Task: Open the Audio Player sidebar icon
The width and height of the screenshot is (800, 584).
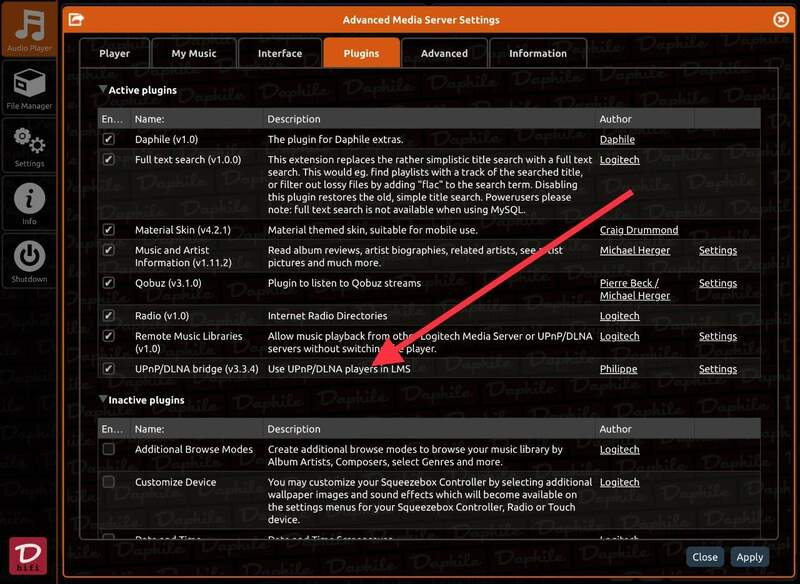Action: (x=29, y=30)
